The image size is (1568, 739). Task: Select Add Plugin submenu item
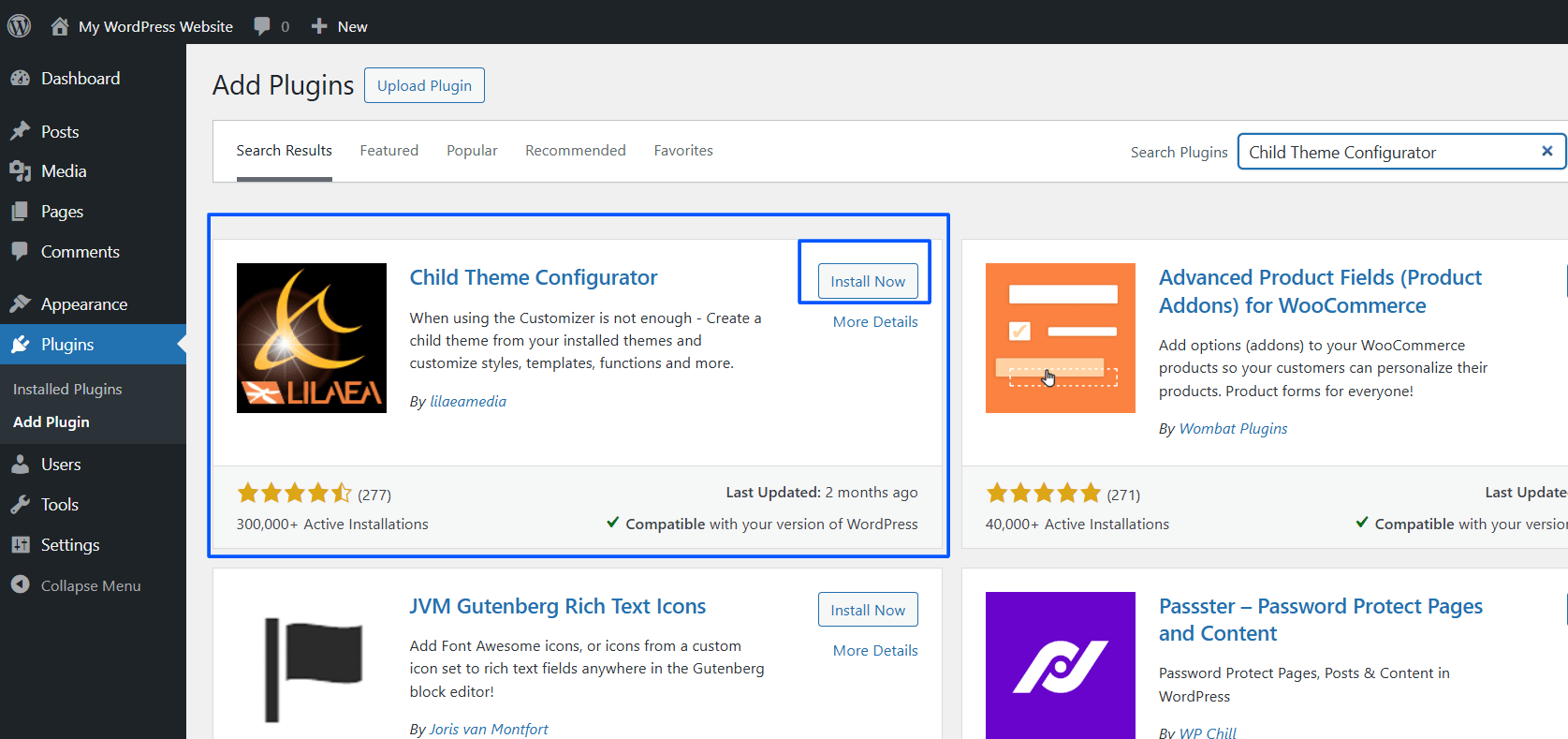coord(51,422)
